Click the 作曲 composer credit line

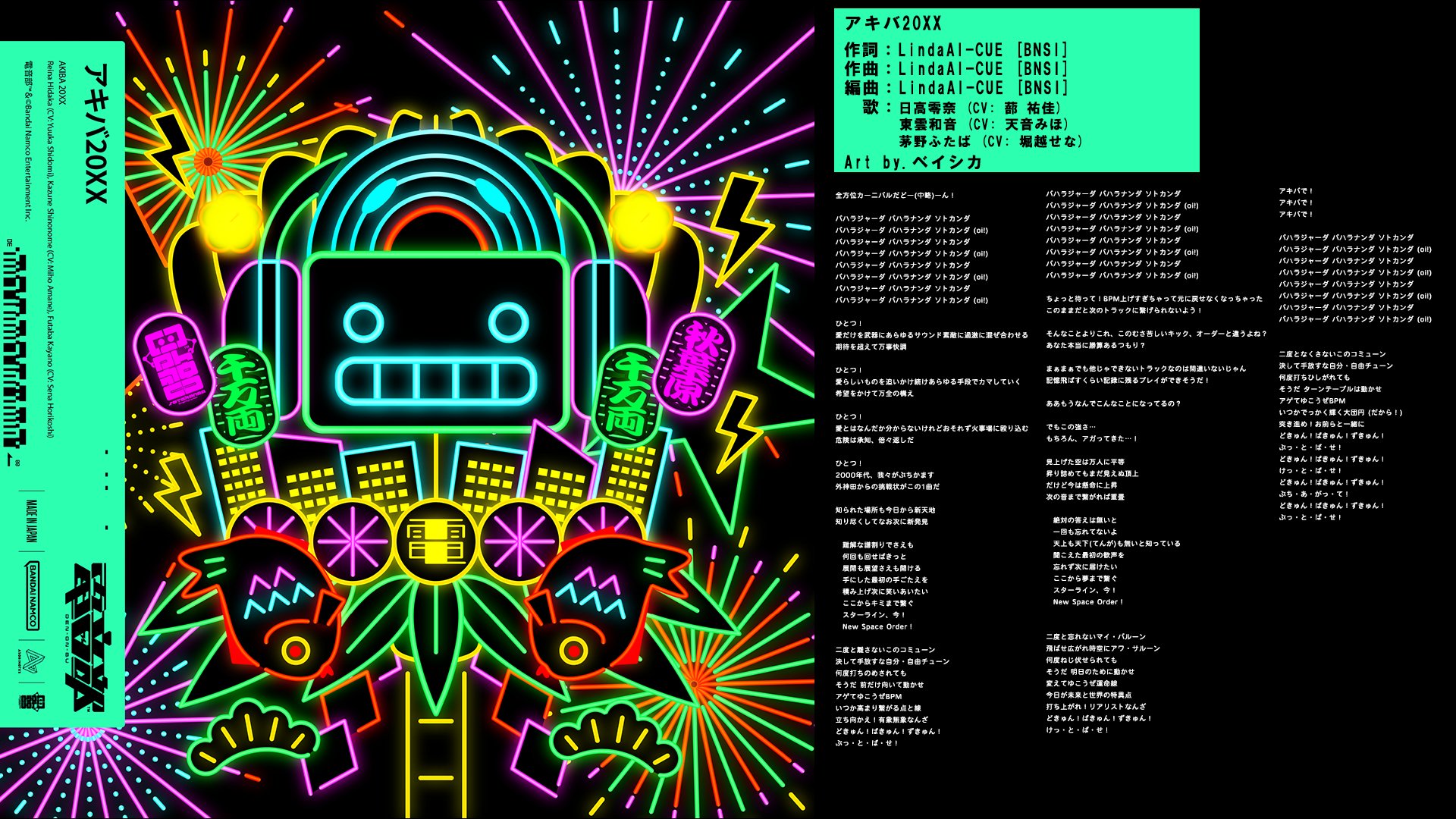click(x=956, y=69)
